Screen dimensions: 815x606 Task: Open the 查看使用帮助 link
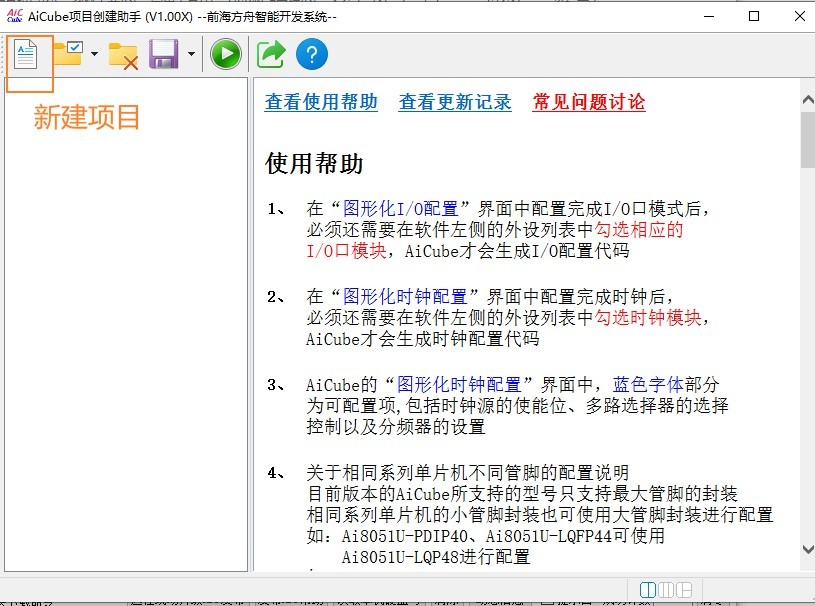coord(321,102)
